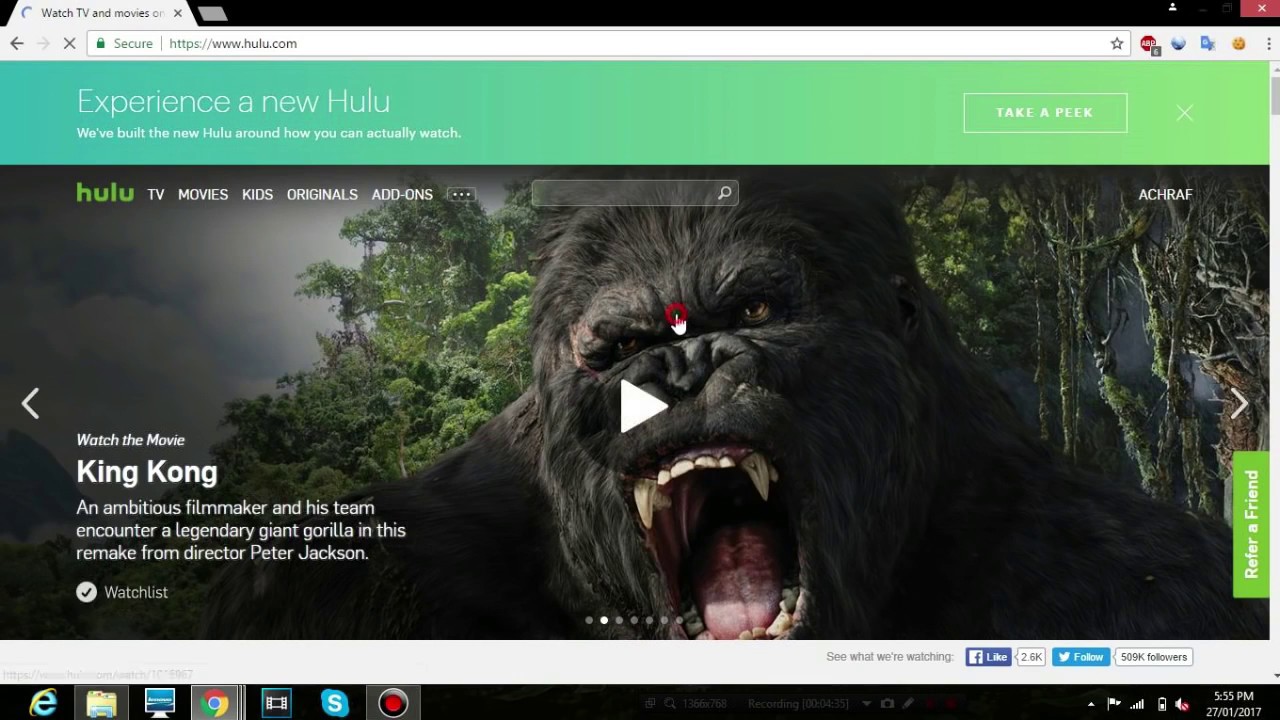Select the fourth carousel dot
The width and height of the screenshot is (1280, 720).
point(634,620)
